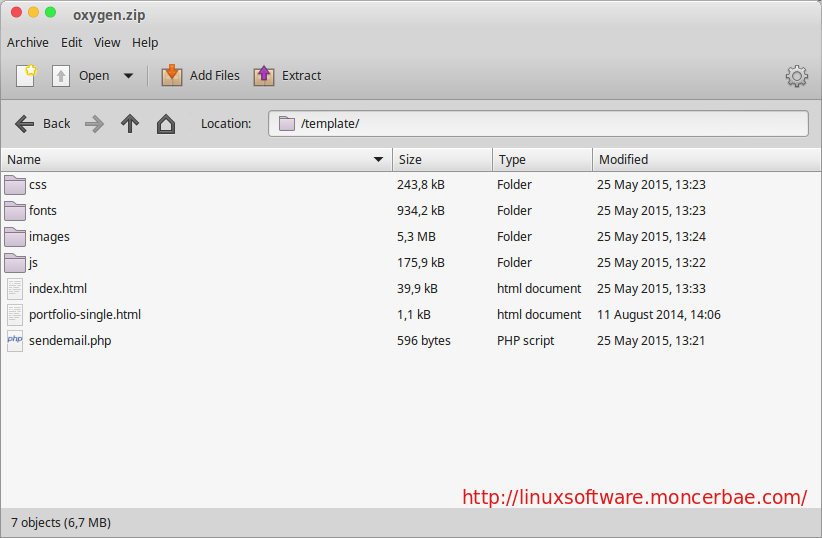The width and height of the screenshot is (822, 538).
Task: Maximize the window with the green button
Action: click(x=50, y=13)
